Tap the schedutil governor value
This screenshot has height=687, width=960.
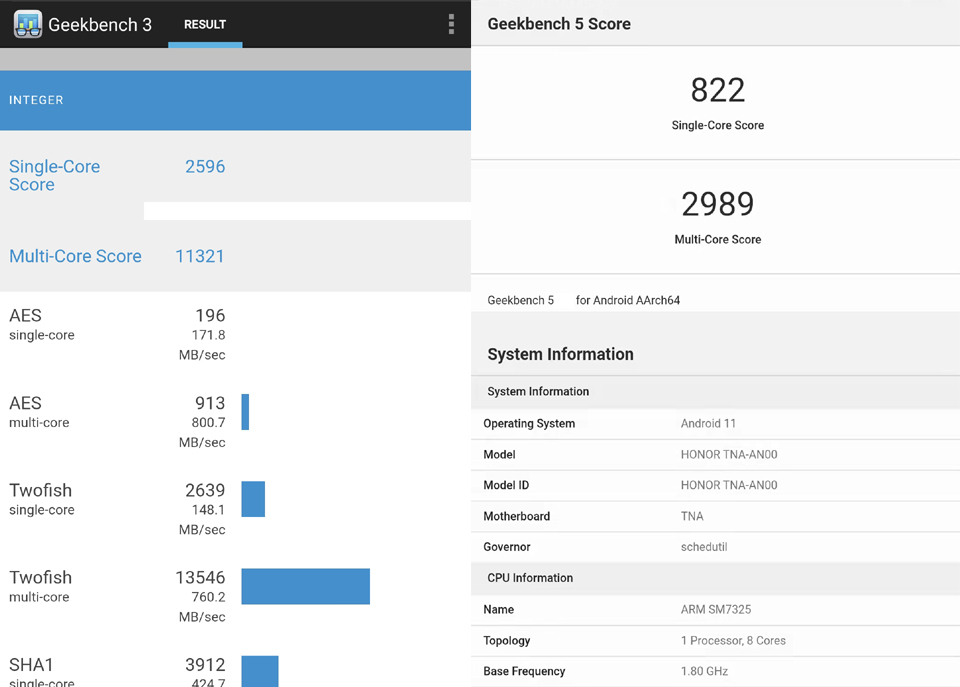704,547
